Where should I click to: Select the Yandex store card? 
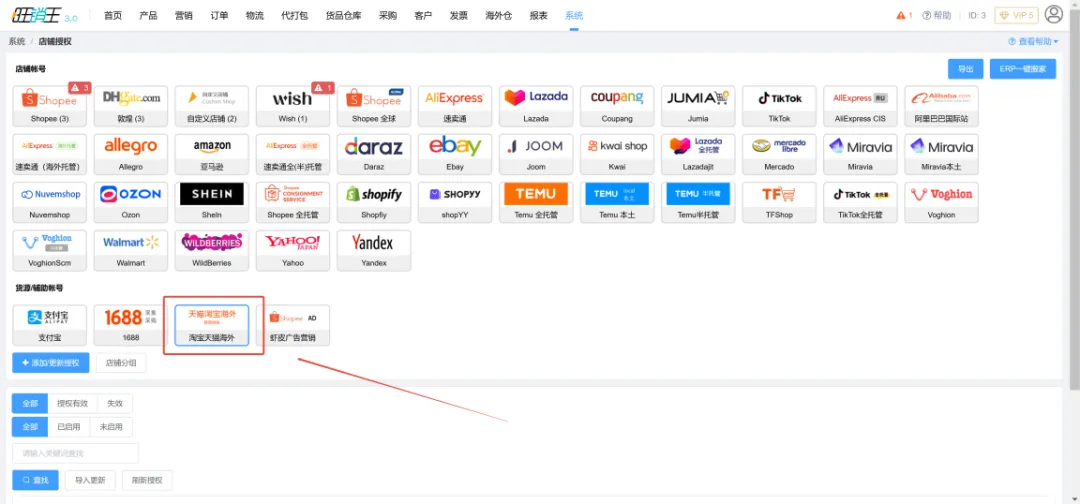pyautogui.click(x=374, y=251)
